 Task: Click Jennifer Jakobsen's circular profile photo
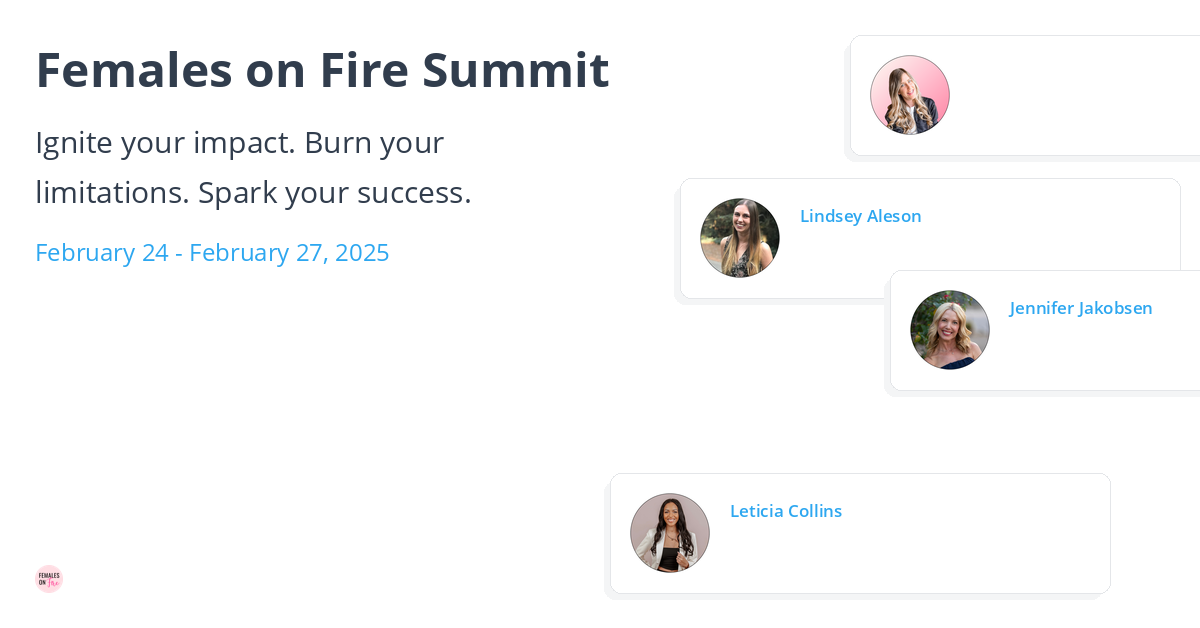[x=949, y=329]
